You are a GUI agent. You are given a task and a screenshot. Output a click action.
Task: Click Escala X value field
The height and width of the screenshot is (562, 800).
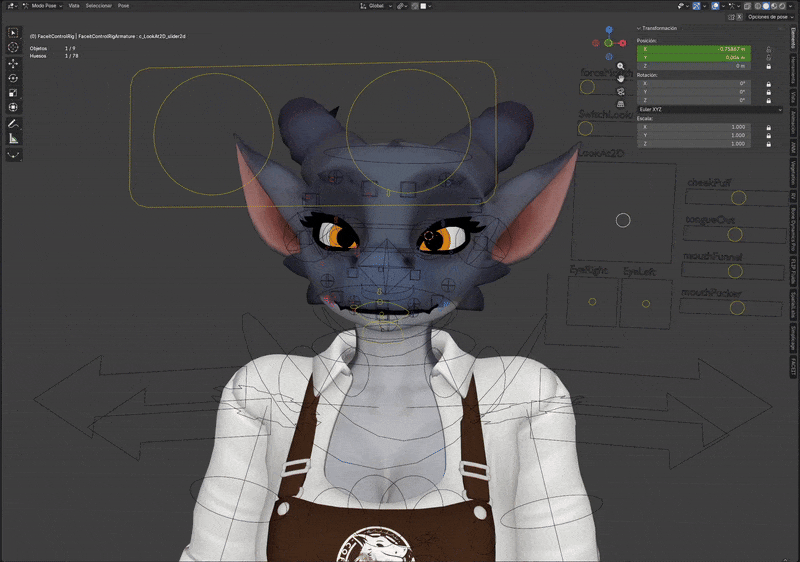[x=693, y=127]
